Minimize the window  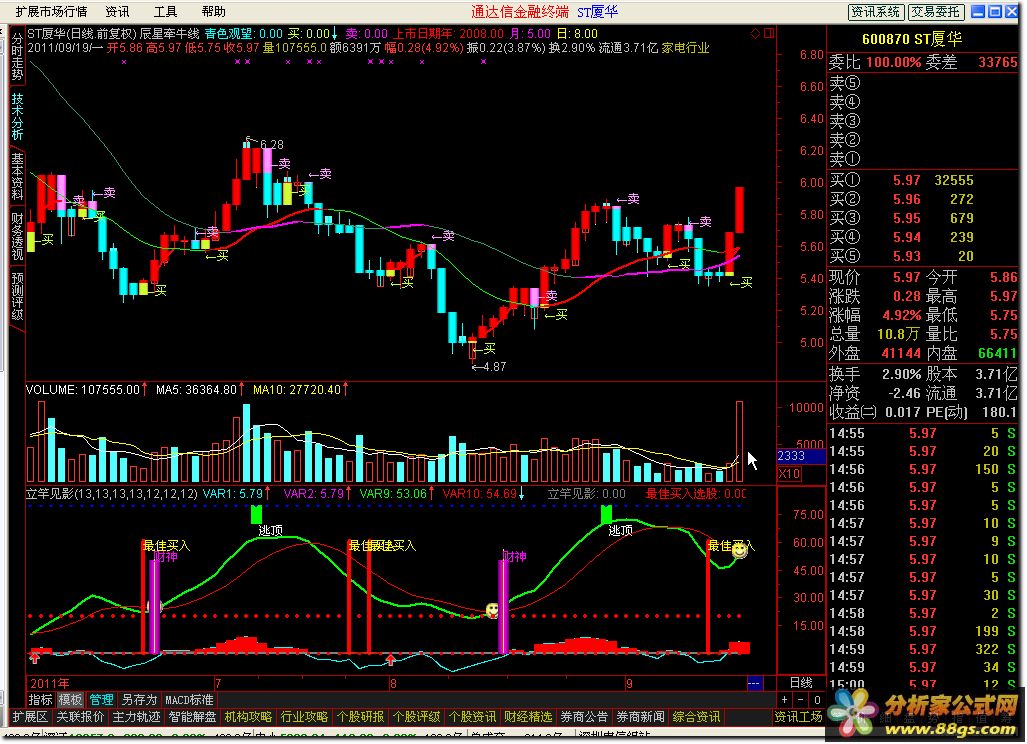click(977, 12)
